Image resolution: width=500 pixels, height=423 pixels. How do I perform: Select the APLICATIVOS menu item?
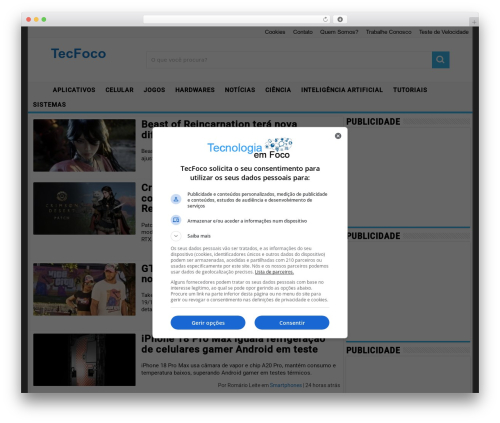(x=74, y=90)
